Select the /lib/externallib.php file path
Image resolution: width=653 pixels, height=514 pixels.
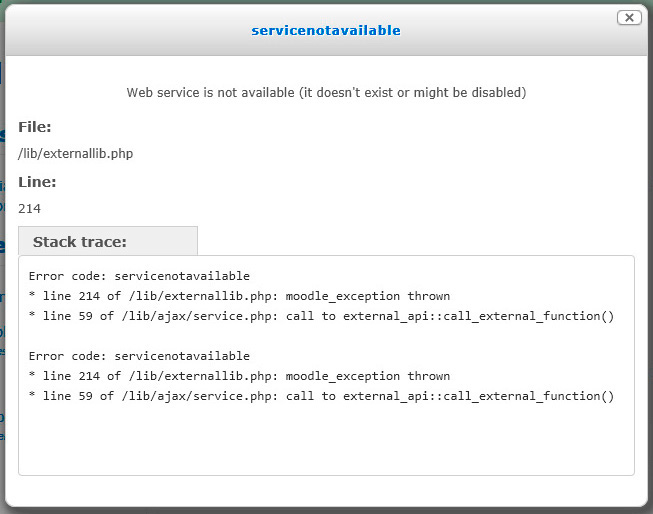coord(75,154)
